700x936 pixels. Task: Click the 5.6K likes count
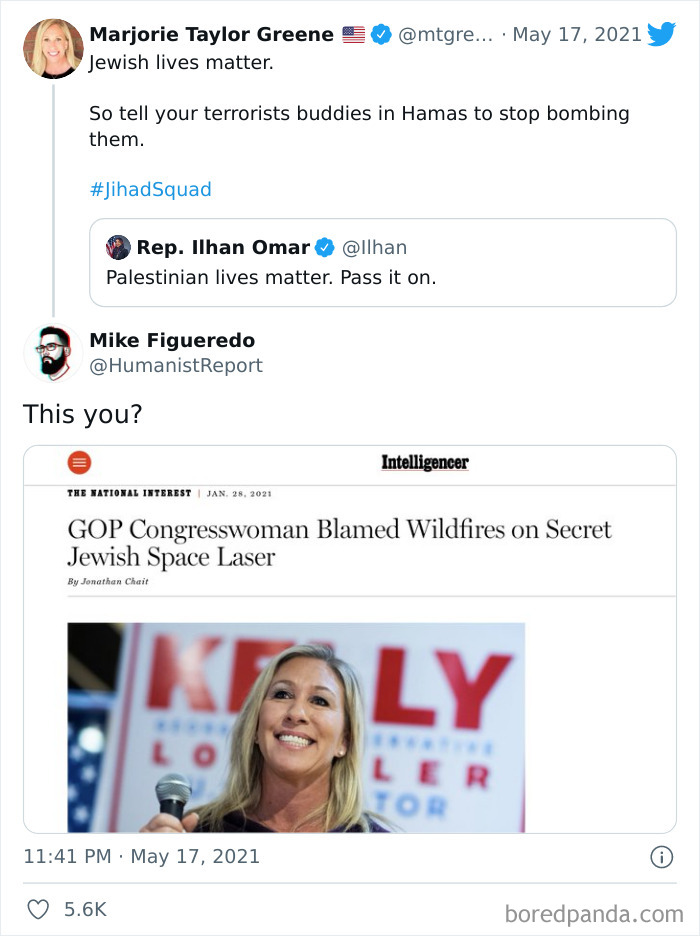pos(85,909)
